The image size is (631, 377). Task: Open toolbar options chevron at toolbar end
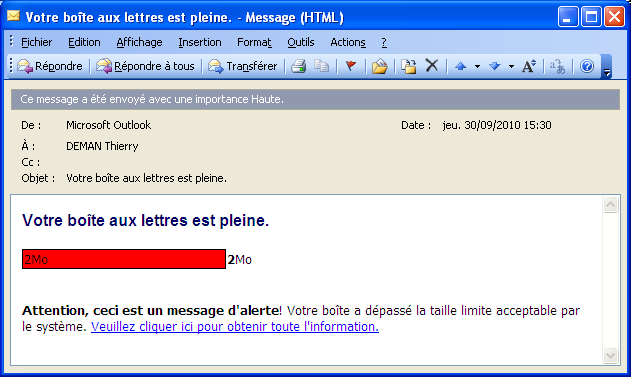click(x=607, y=67)
